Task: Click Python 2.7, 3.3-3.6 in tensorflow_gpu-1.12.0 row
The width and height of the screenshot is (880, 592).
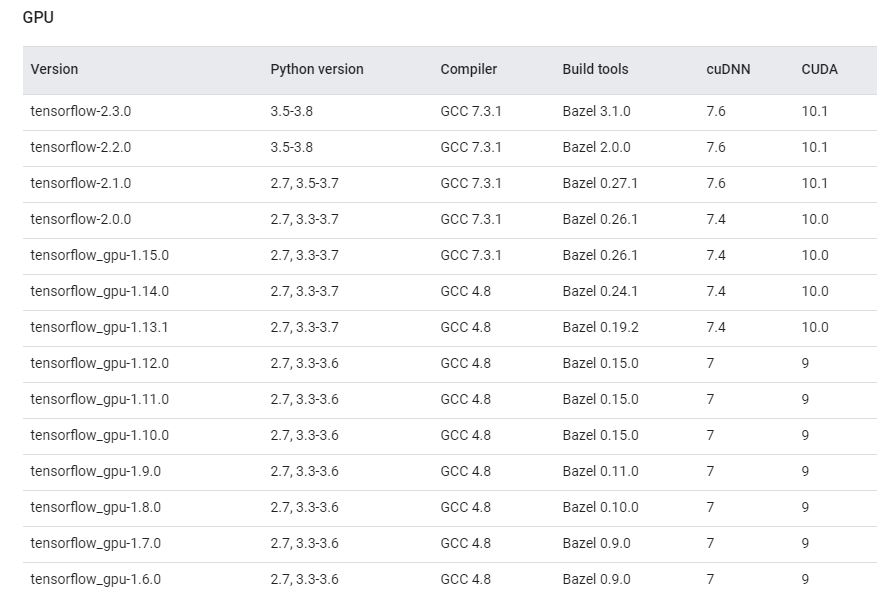Action: pos(305,363)
